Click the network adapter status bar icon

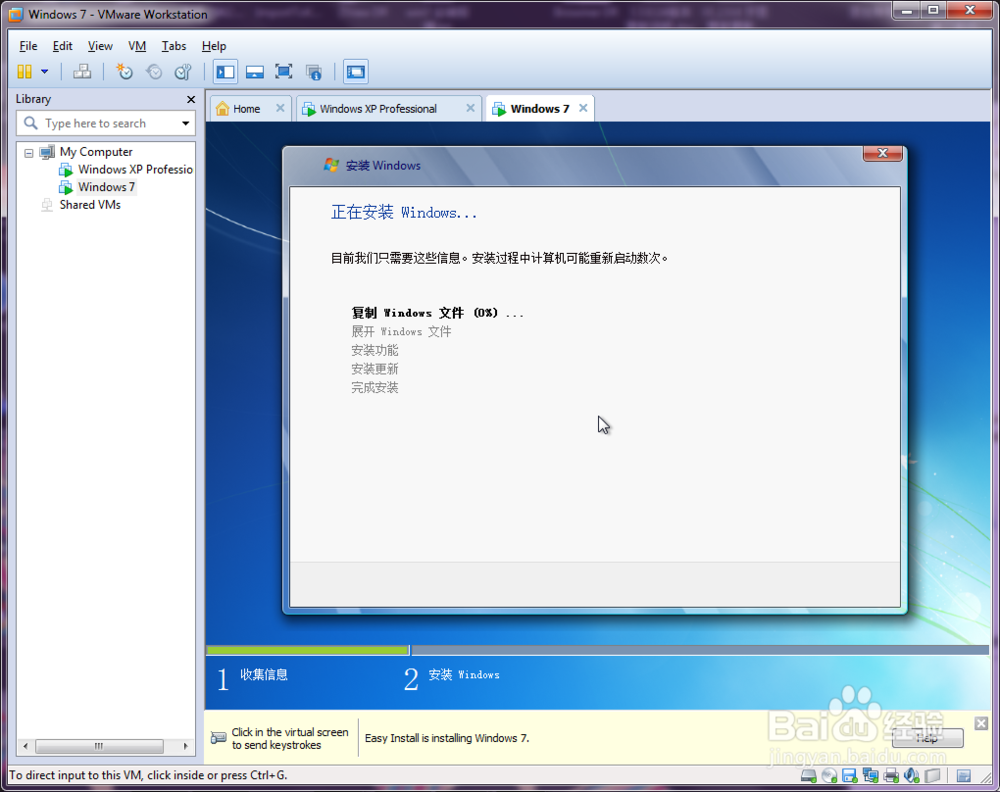(871, 775)
